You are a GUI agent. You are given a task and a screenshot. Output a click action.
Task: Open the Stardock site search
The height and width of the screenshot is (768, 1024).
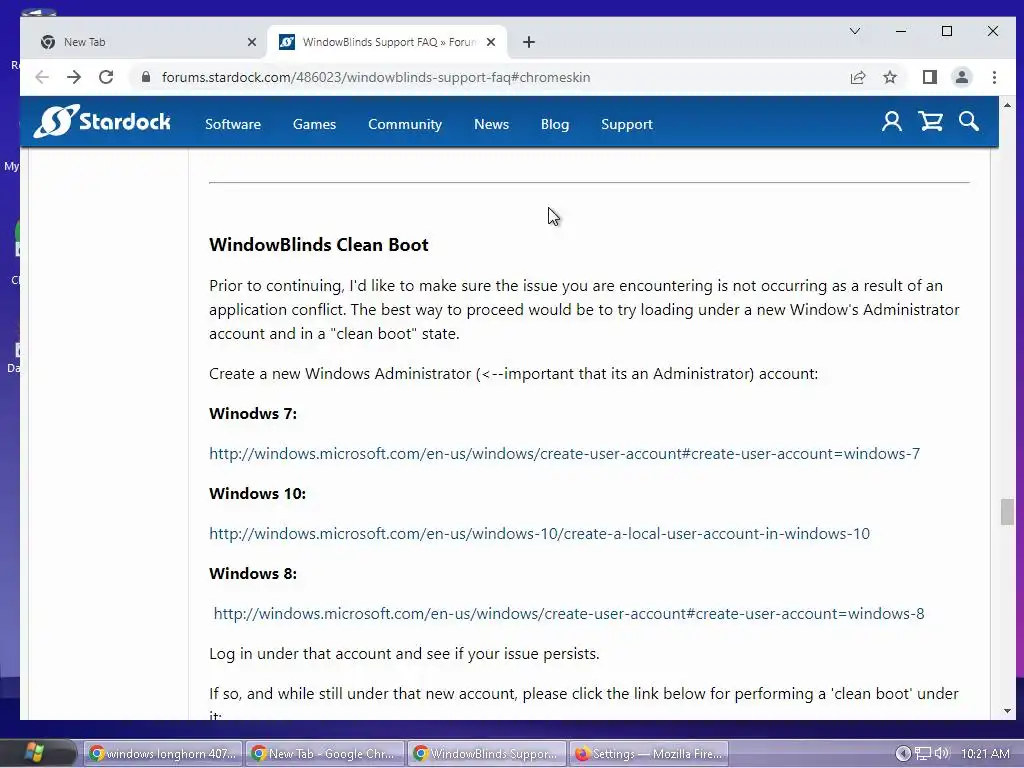pyautogui.click(x=968, y=121)
